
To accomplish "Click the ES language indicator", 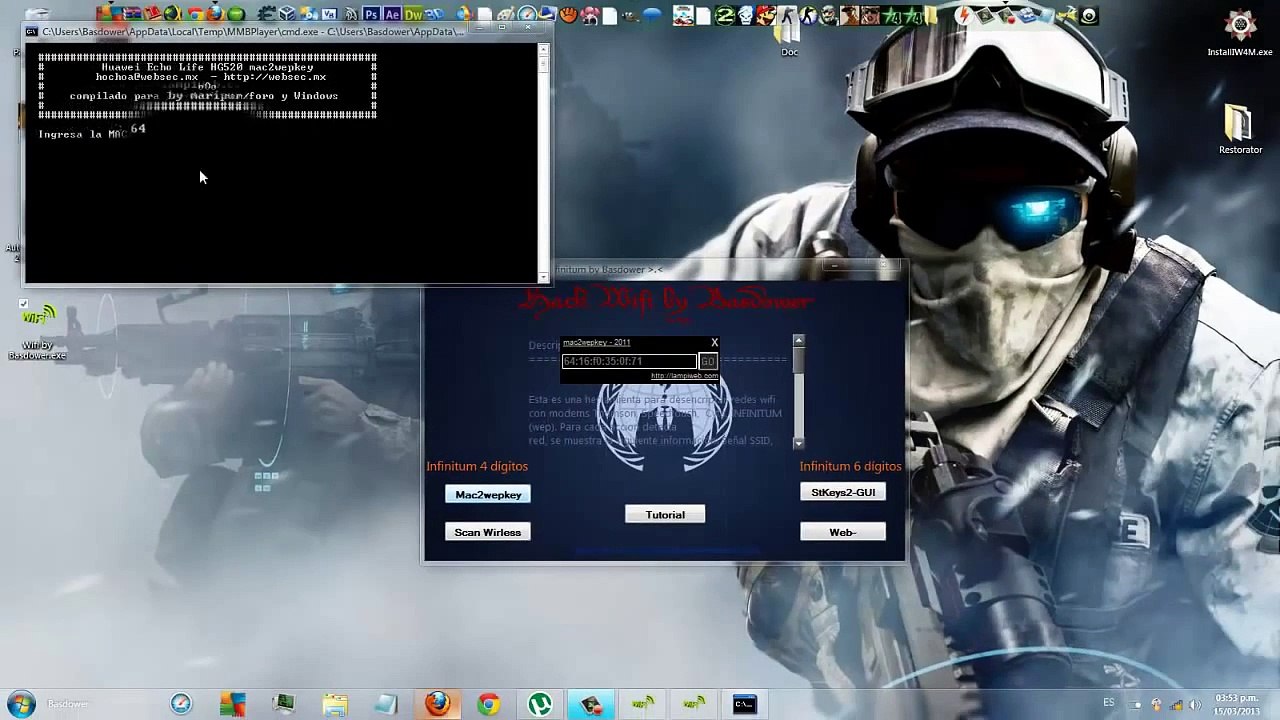I will click(1109, 703).
